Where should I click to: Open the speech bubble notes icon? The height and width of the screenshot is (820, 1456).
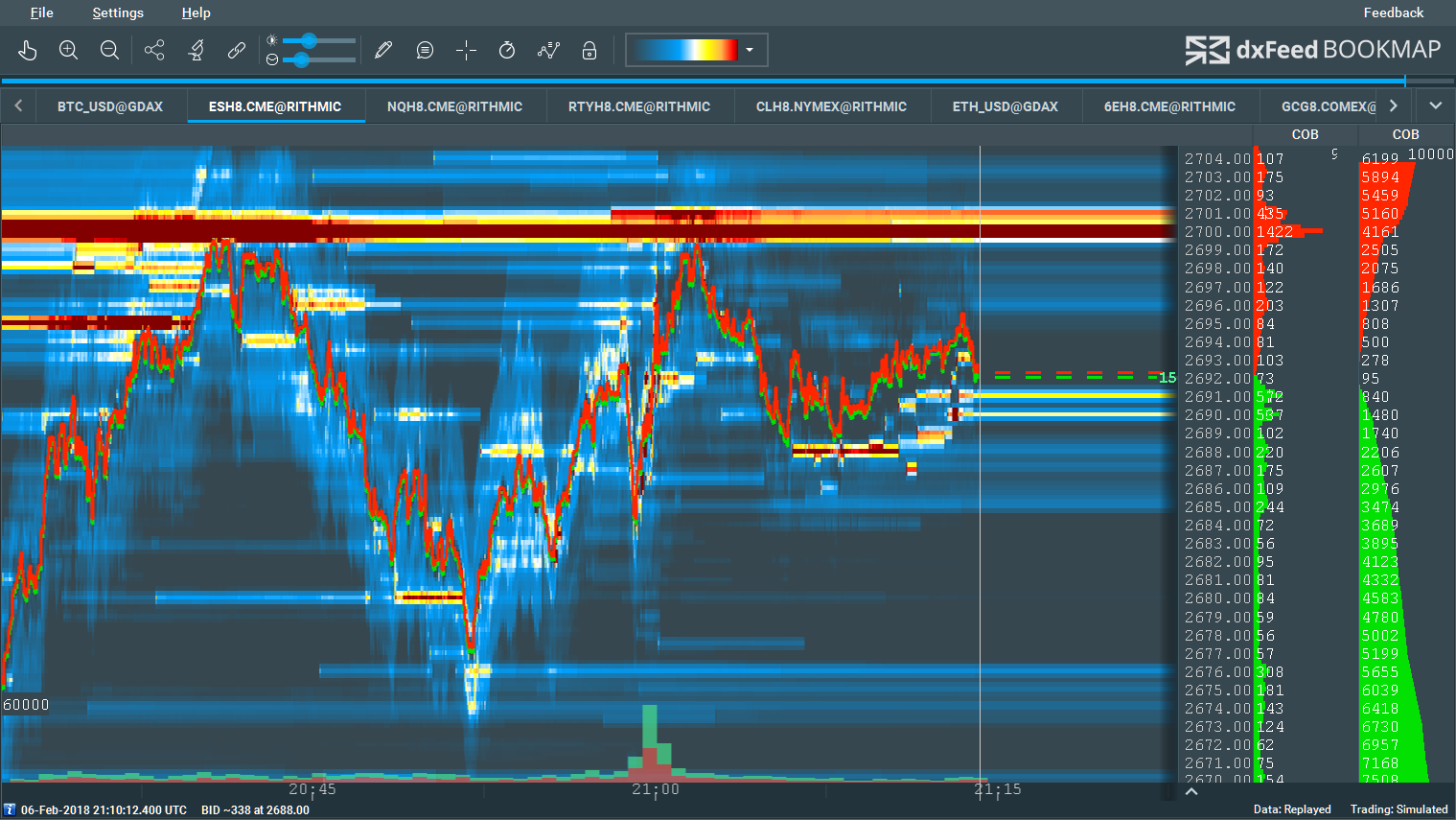point(425,50)
